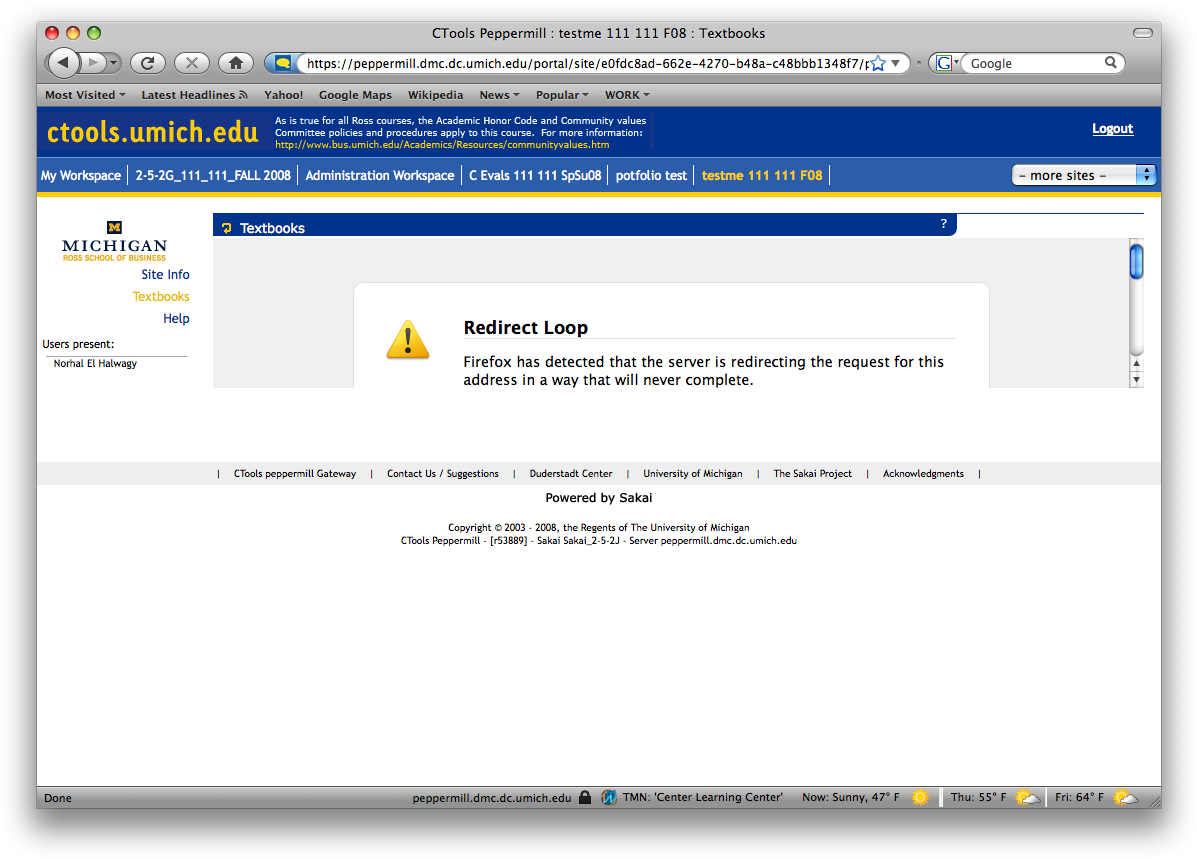Open Site Info in the sidebar
The width and height of the screenshot is (1197, 859).
click(x=165, y=274)
